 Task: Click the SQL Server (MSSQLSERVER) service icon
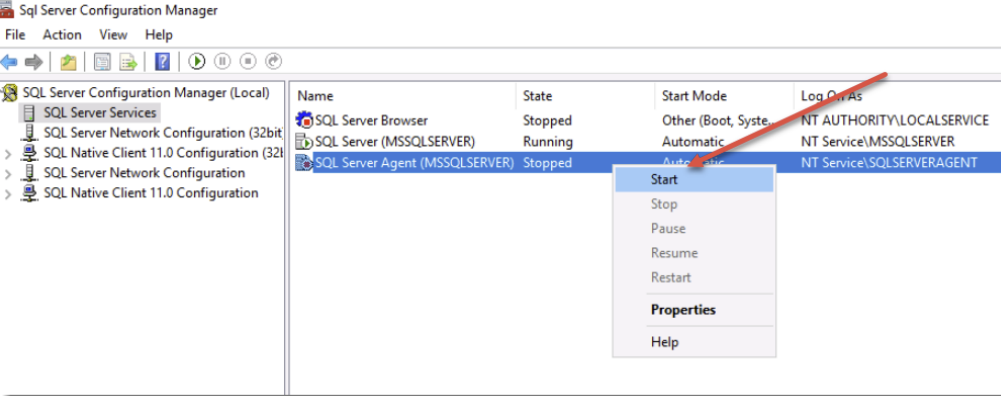pyautogui.click(x=305, y=142)
